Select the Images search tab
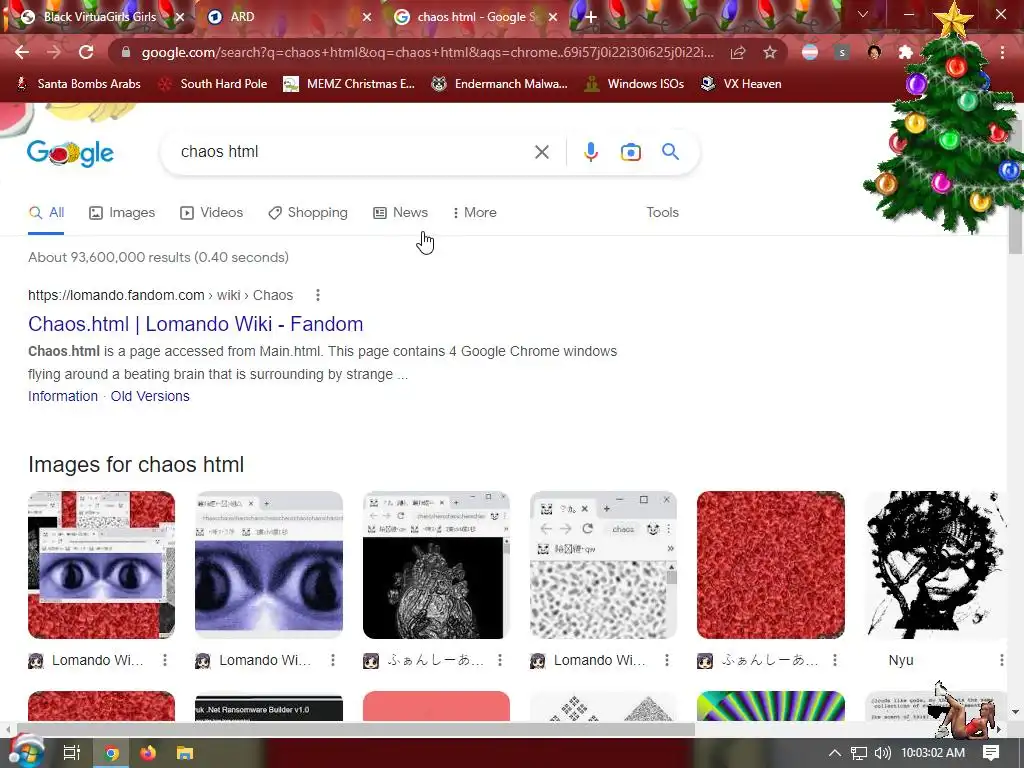The width and height of the screenshot is (1024, 768). point(122,212)
